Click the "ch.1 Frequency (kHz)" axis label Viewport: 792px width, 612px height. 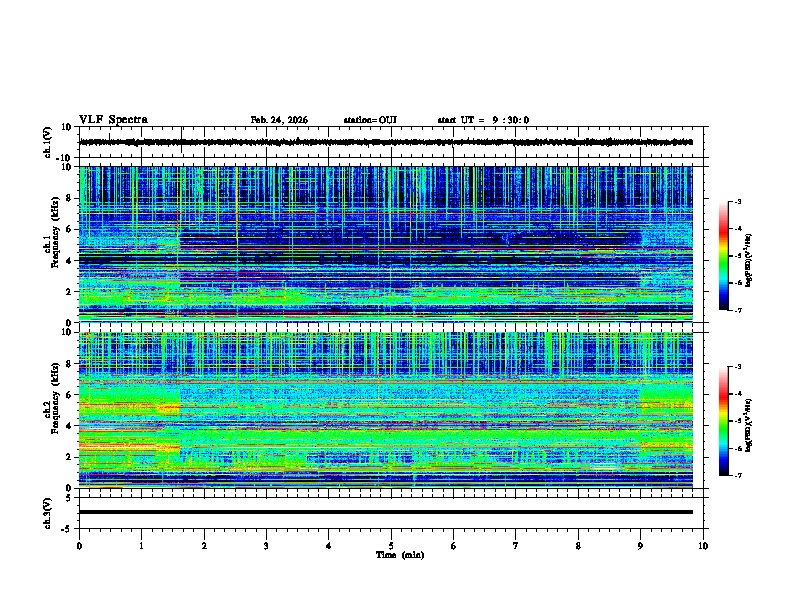[x=52, y=233]
